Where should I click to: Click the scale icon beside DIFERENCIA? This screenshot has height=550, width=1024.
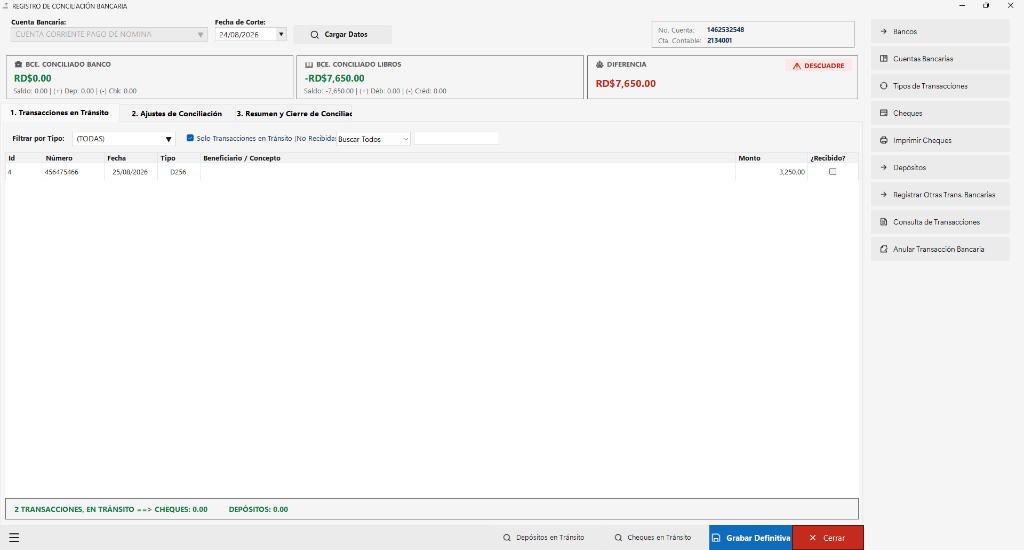pyautogui.click(x=600, y=65)
